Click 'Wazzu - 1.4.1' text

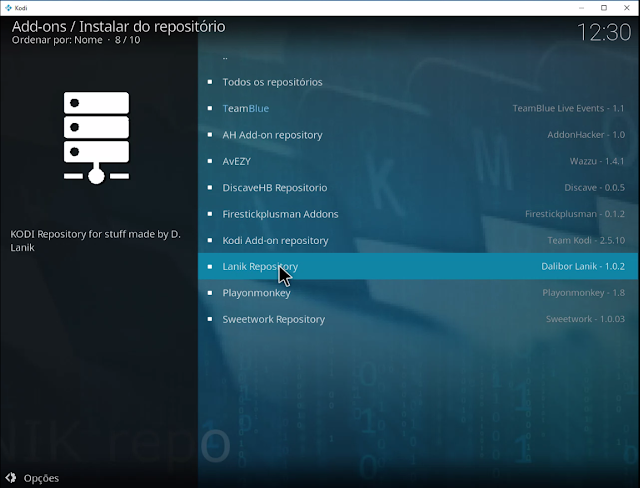[597, 161]
